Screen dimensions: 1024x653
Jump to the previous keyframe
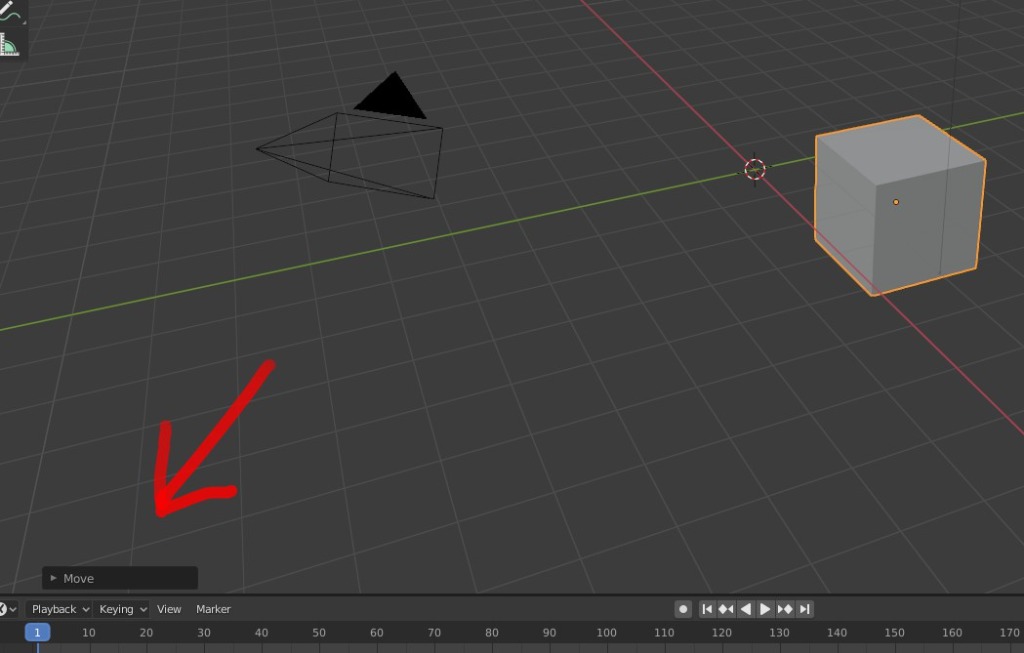pos(726,609)
